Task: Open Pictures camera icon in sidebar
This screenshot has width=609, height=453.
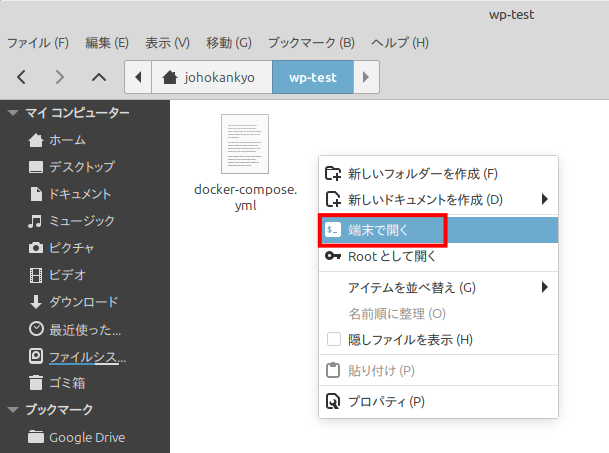Action: (x=36, y=247)
